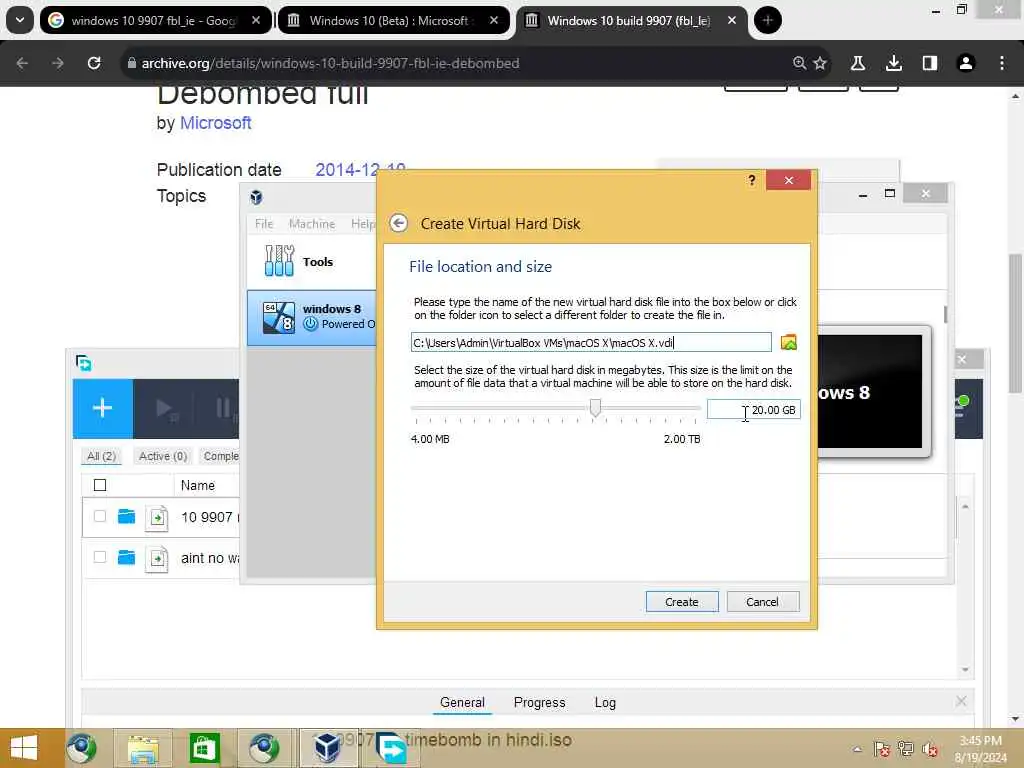Screen dimensions: 1024x768
Task: Click the virtual disk size slider handle
Action: (x=595, y=408)
